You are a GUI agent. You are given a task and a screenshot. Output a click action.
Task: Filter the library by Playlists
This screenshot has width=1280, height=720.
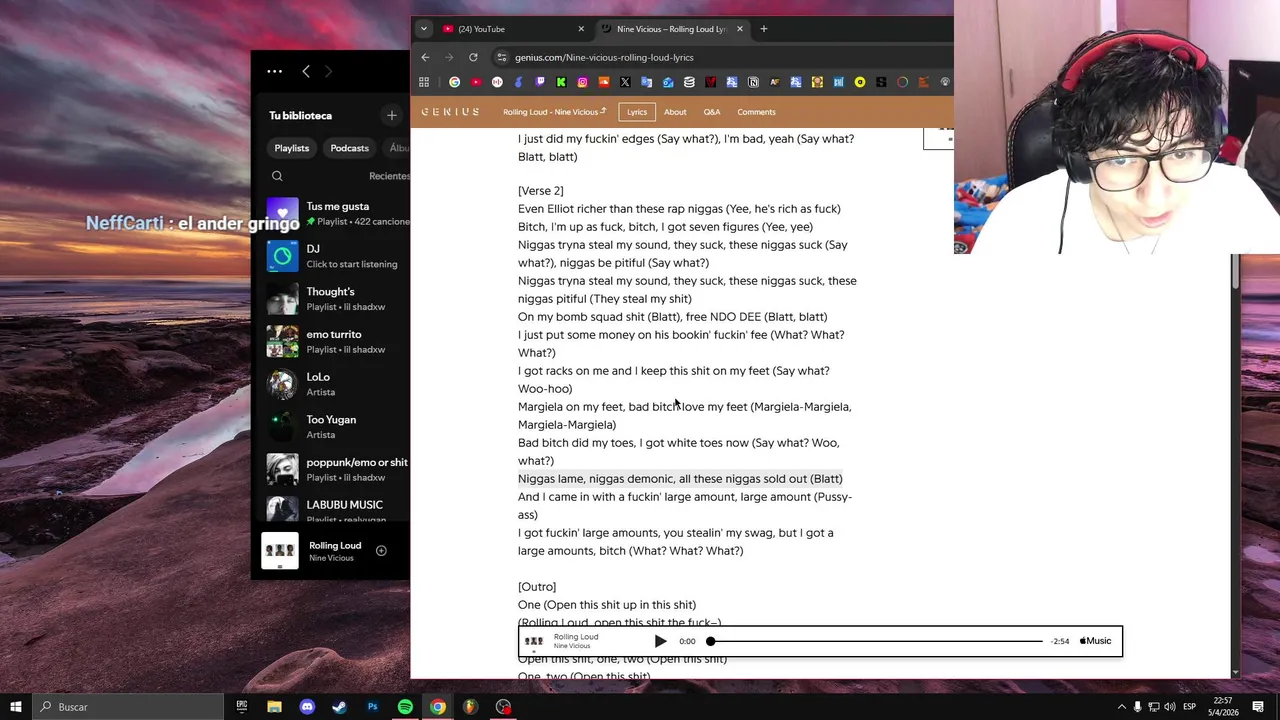tap(292, 148)
